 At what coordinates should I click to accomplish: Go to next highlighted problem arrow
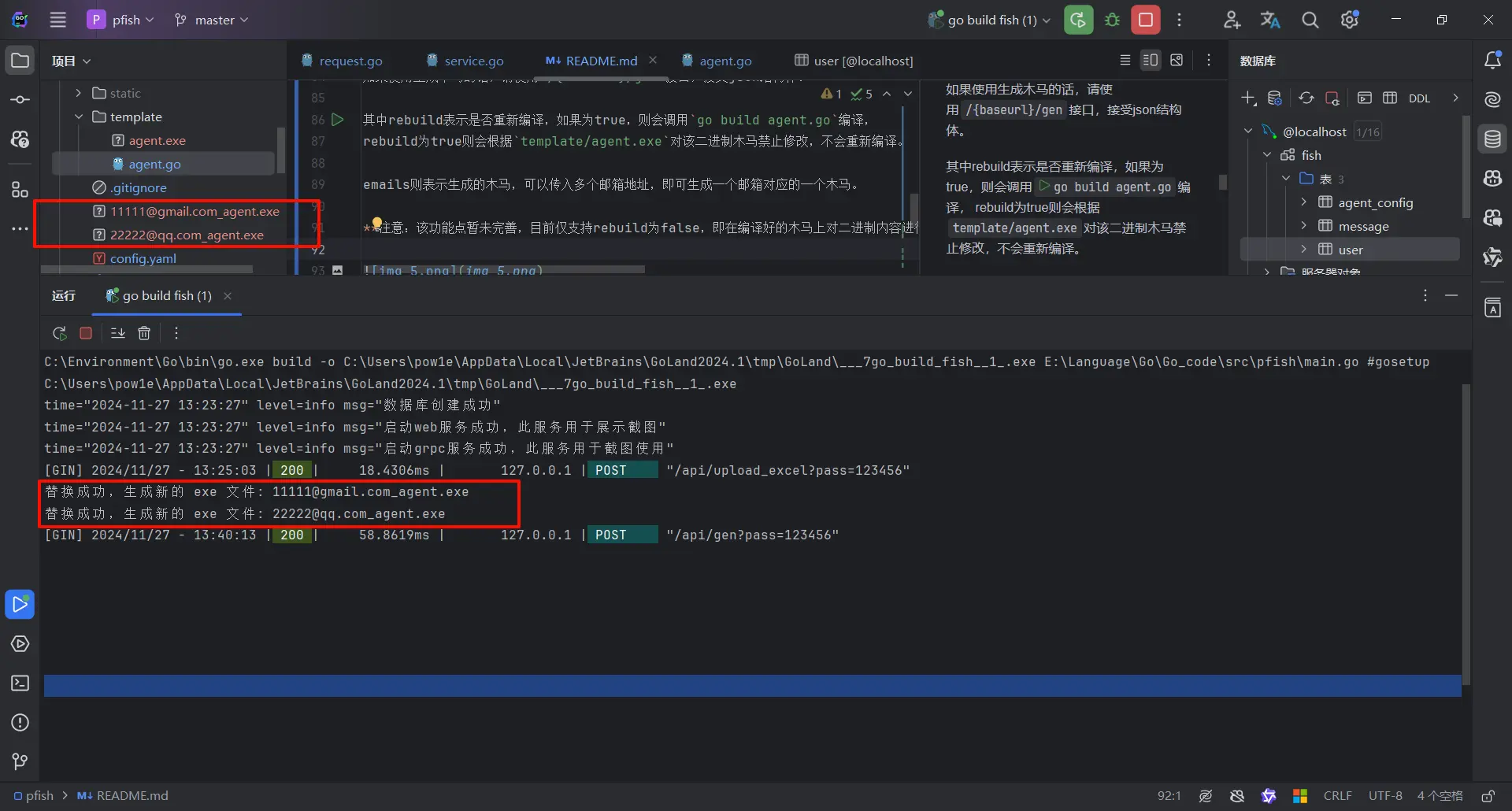click(908, 94)
